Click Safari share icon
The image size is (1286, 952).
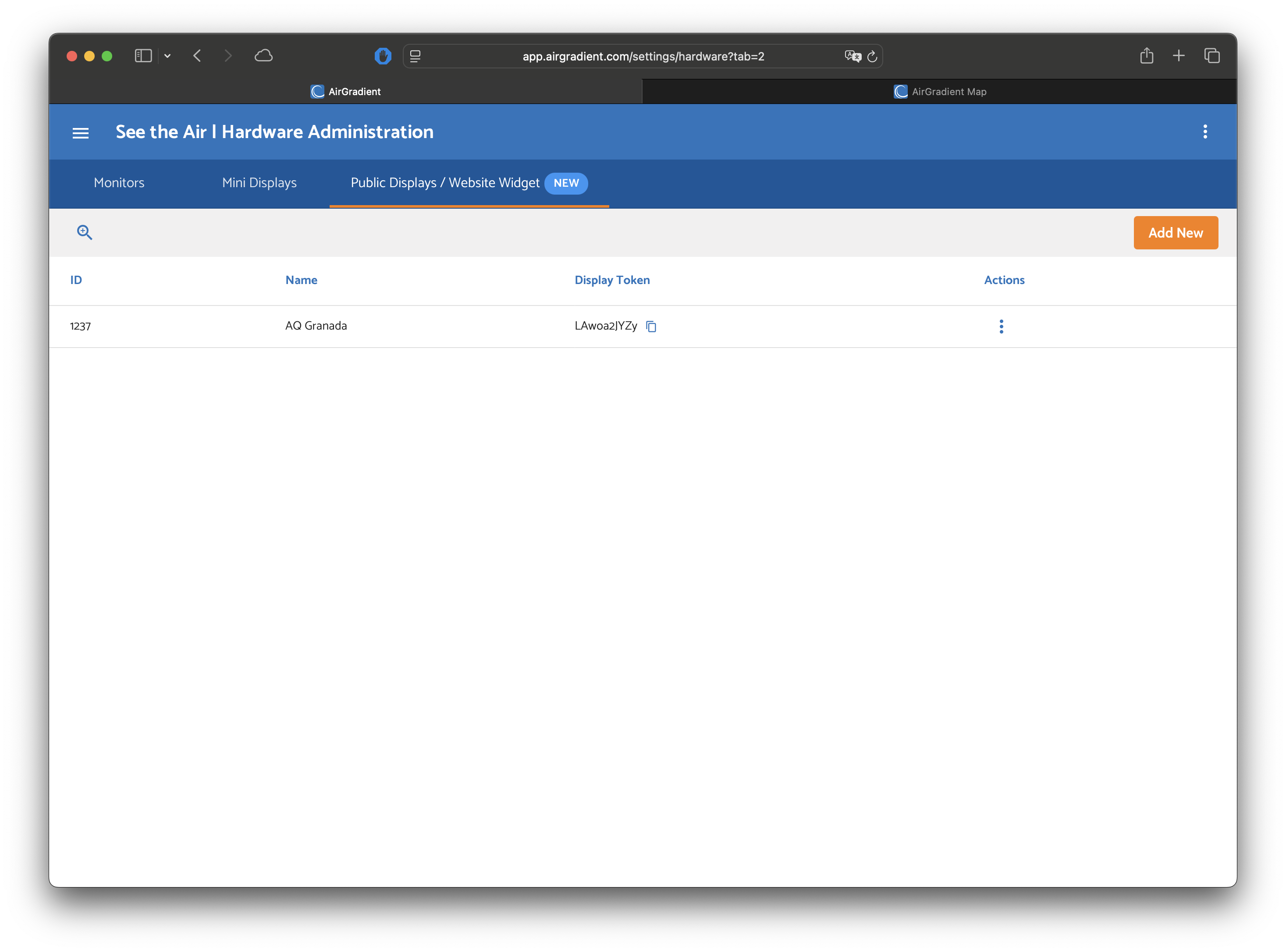coord(1147,56)
